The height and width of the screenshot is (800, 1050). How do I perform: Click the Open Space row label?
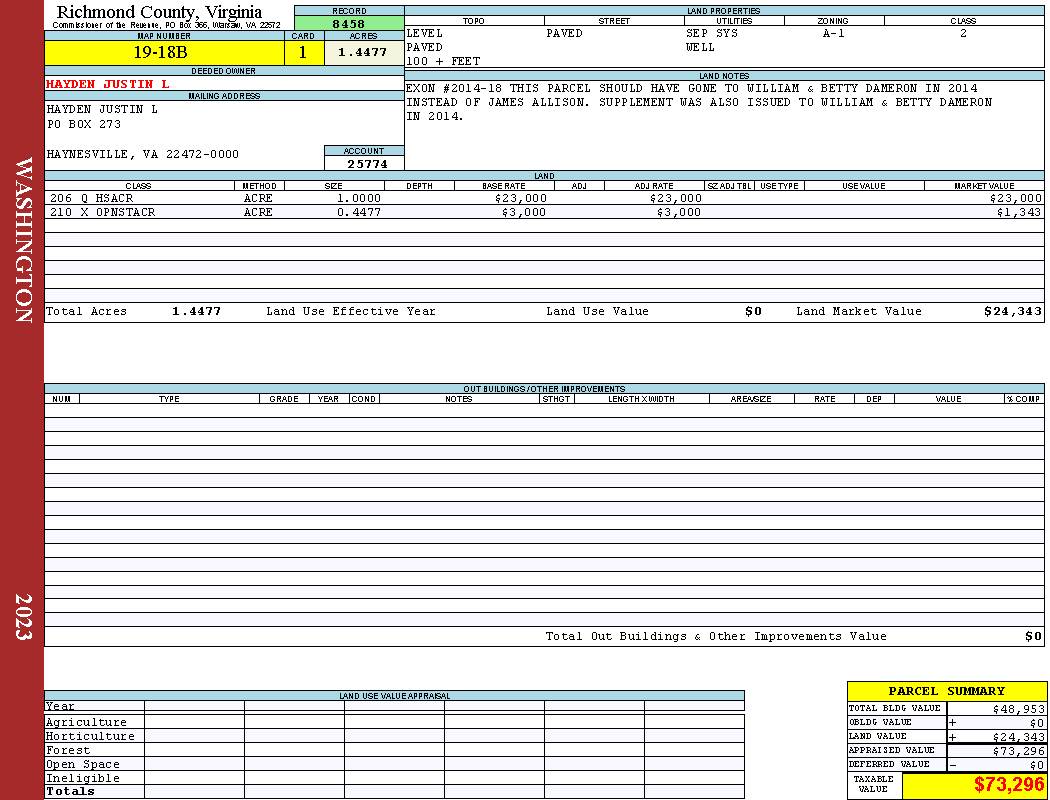(x=82, y=765)
